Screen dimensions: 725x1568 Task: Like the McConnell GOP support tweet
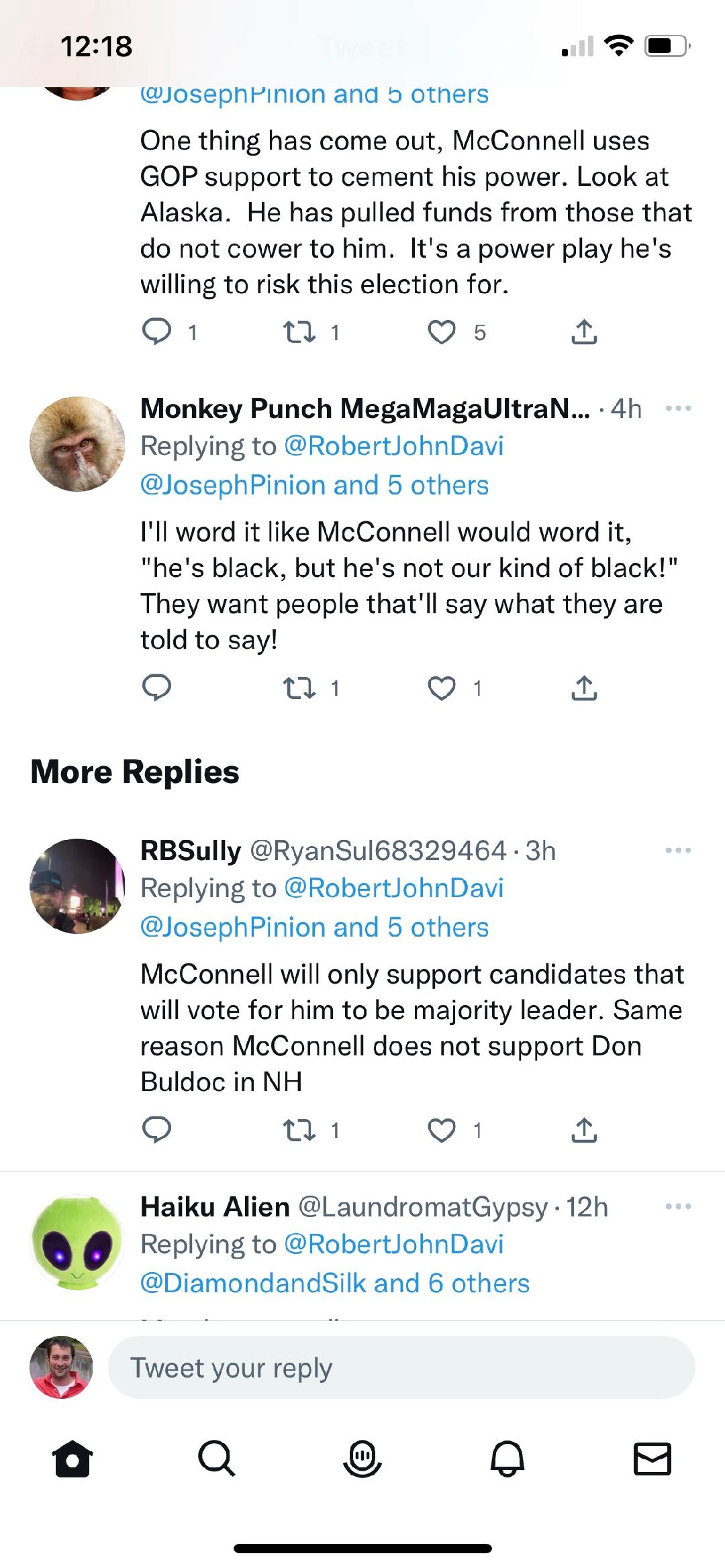(442, 333)
